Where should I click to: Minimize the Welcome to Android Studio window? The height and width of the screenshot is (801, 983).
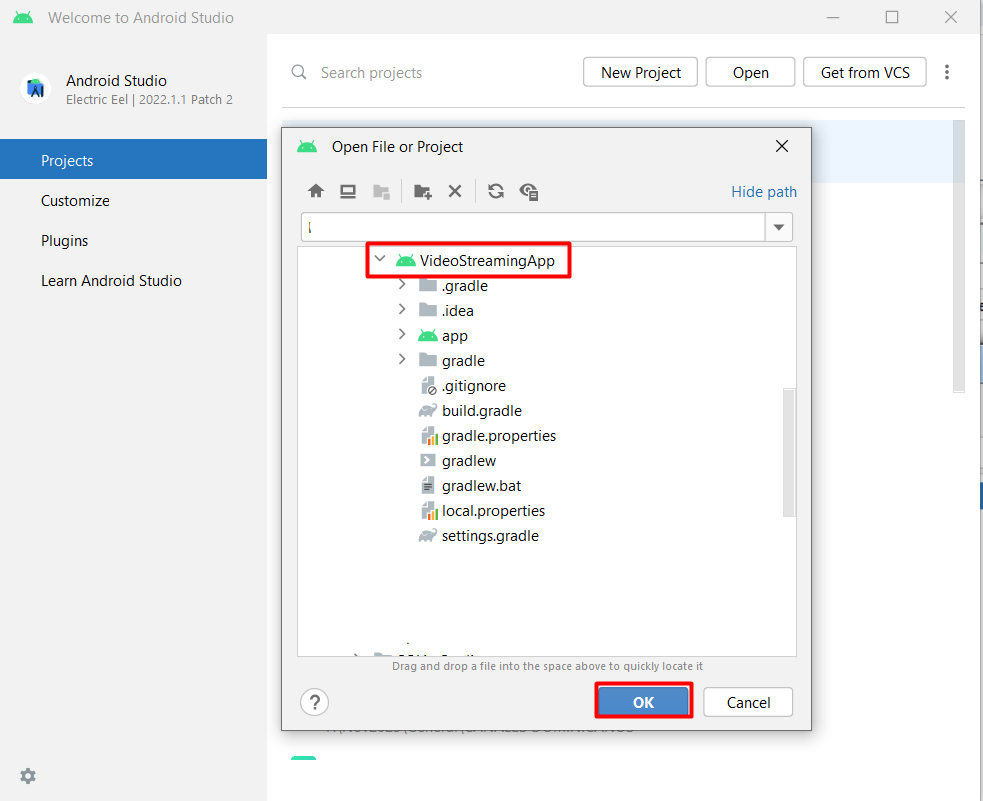tap(833, 18)
